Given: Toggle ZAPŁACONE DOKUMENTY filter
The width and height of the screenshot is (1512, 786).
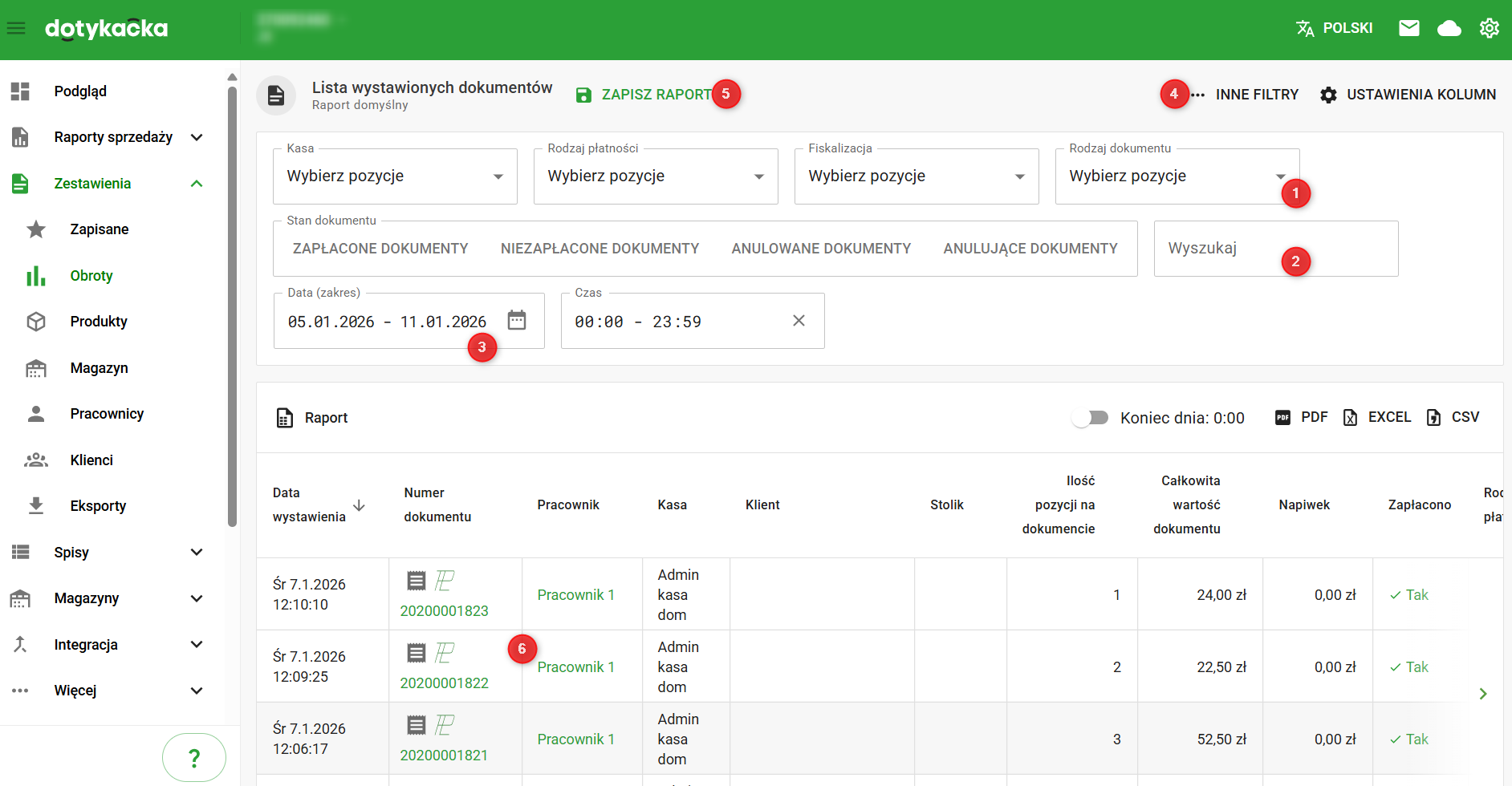Looking at the screenshot, I should pyautogui.click(x=380, y=249).
